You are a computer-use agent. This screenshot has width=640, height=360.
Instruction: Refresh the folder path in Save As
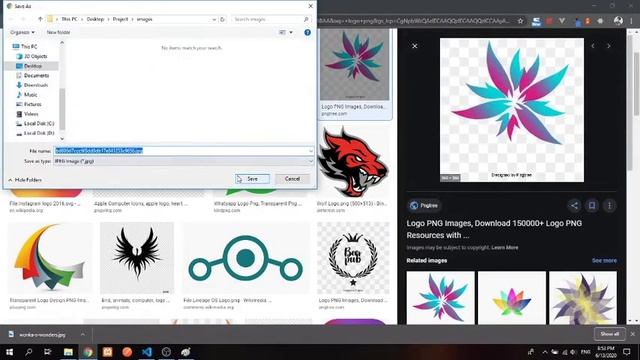[222, 19]
